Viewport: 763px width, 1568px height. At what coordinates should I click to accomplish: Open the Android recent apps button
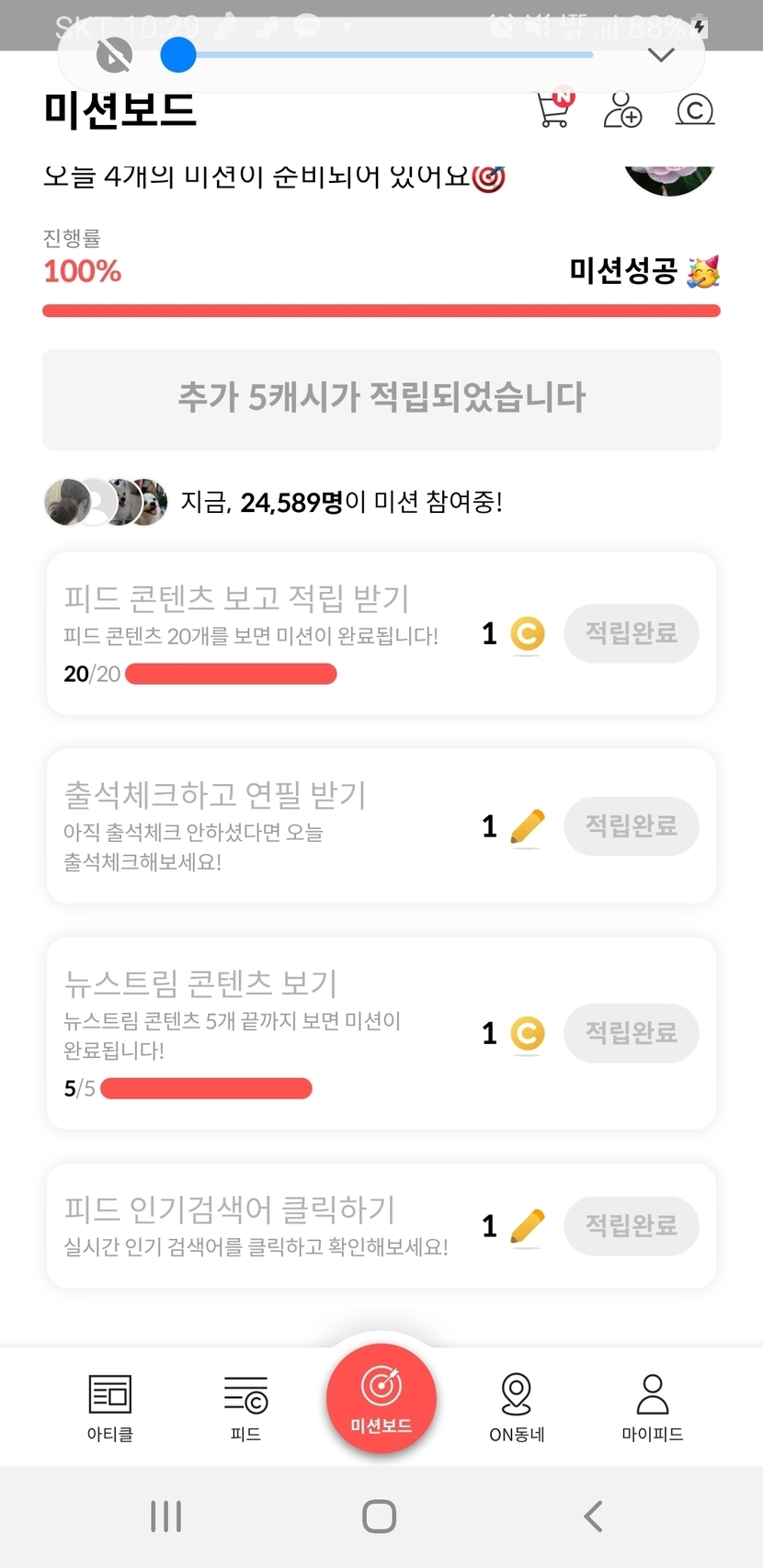[x=165, y=1516]
